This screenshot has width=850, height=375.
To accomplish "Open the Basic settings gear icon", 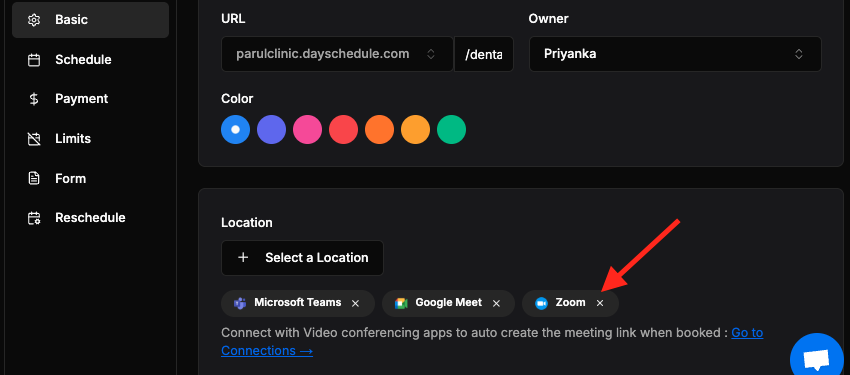I will [34, 20].
